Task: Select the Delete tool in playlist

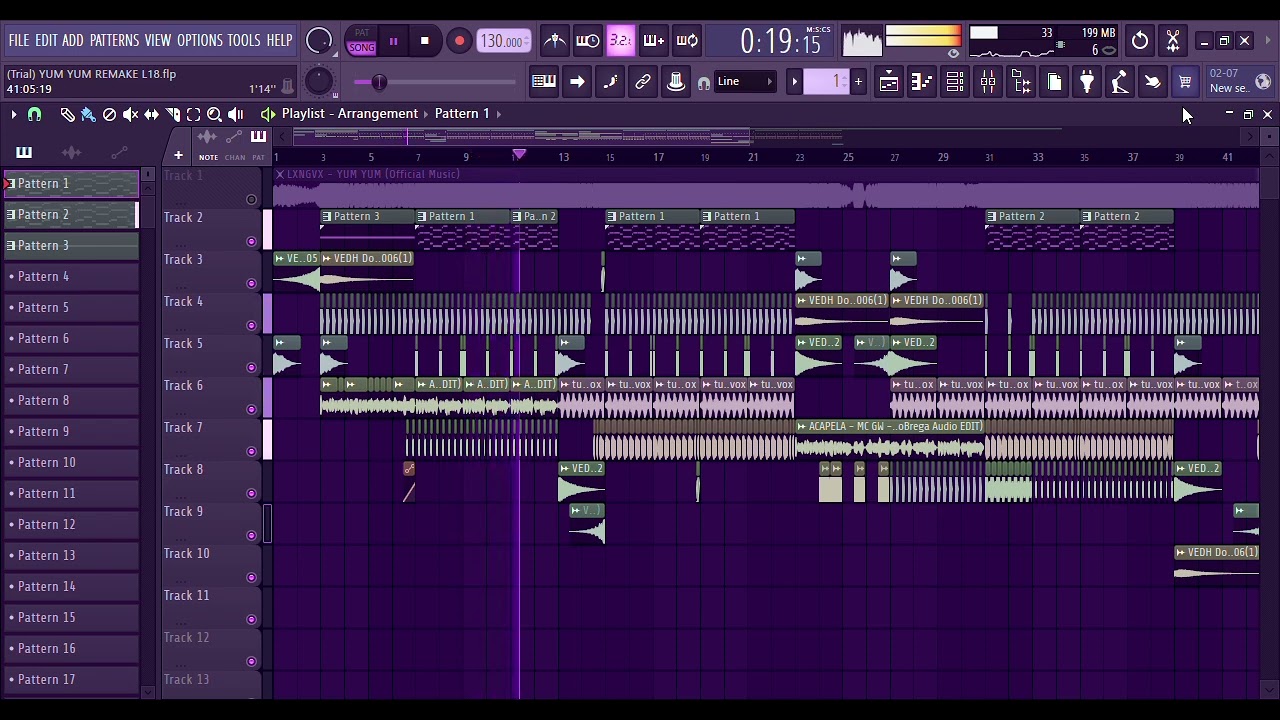Action: tap(109, 115)
